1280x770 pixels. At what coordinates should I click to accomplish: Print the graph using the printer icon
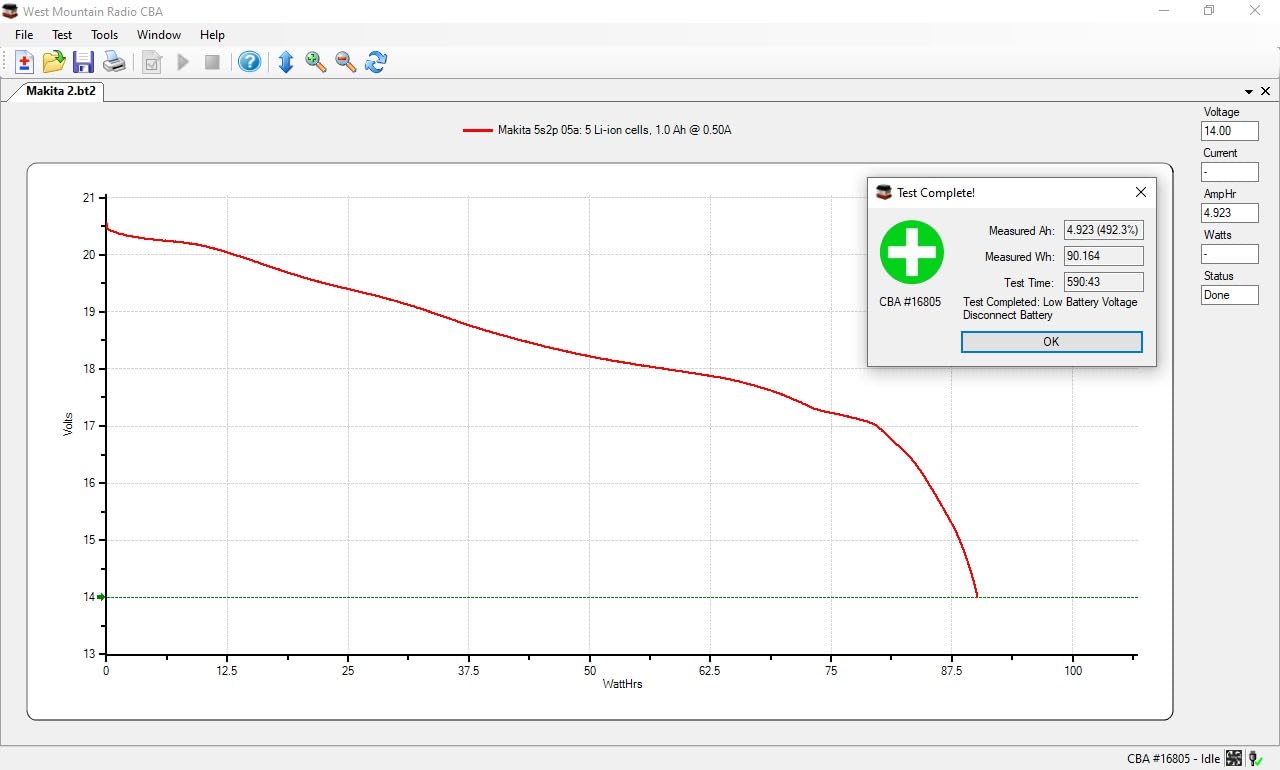(115, 62)
